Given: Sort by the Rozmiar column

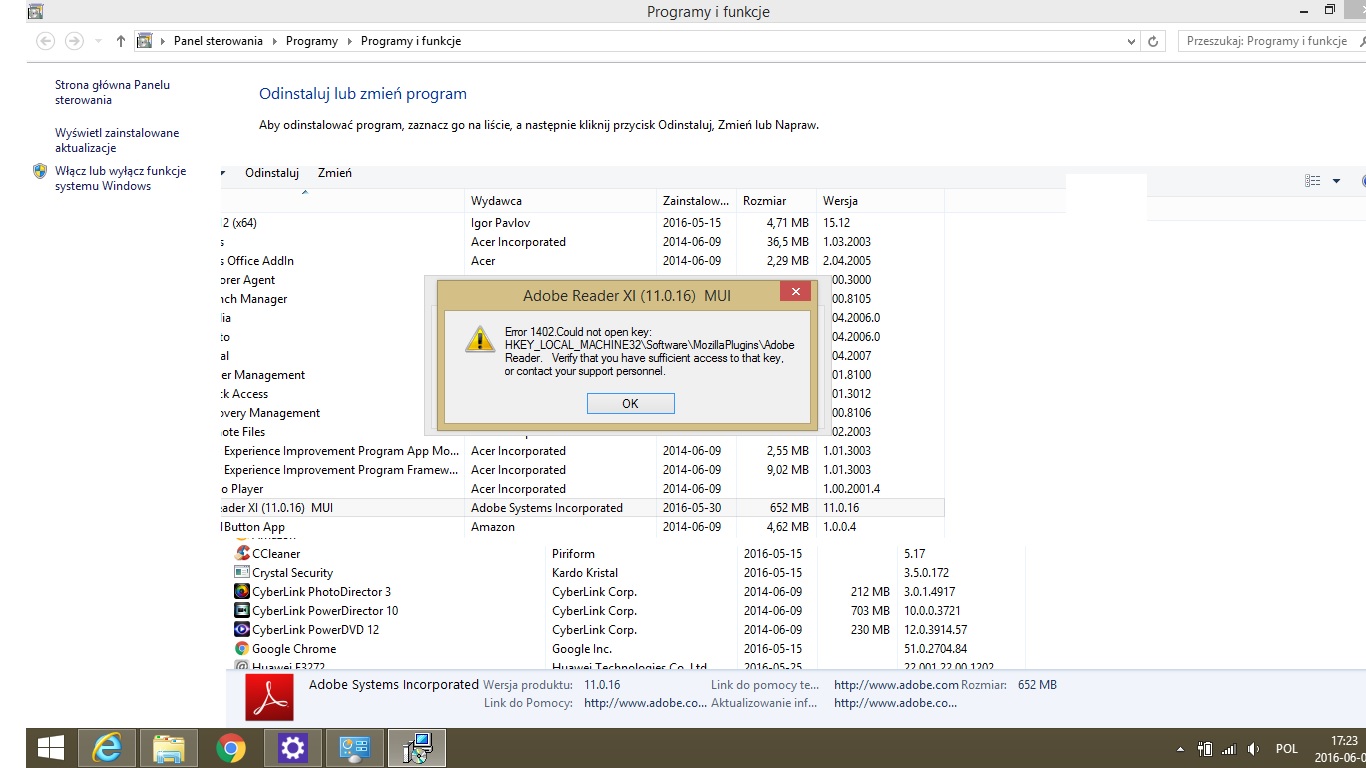Looking at the screenshot, I should (776, 201).
